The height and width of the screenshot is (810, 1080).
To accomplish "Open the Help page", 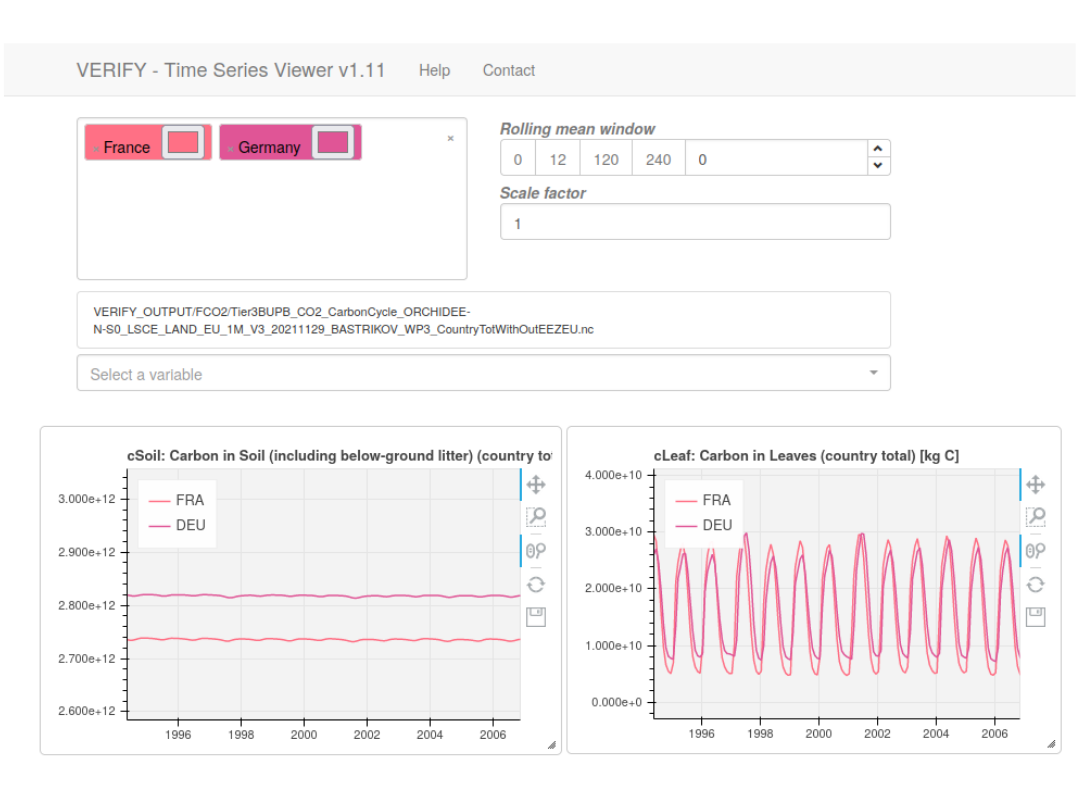I will 435,70.
